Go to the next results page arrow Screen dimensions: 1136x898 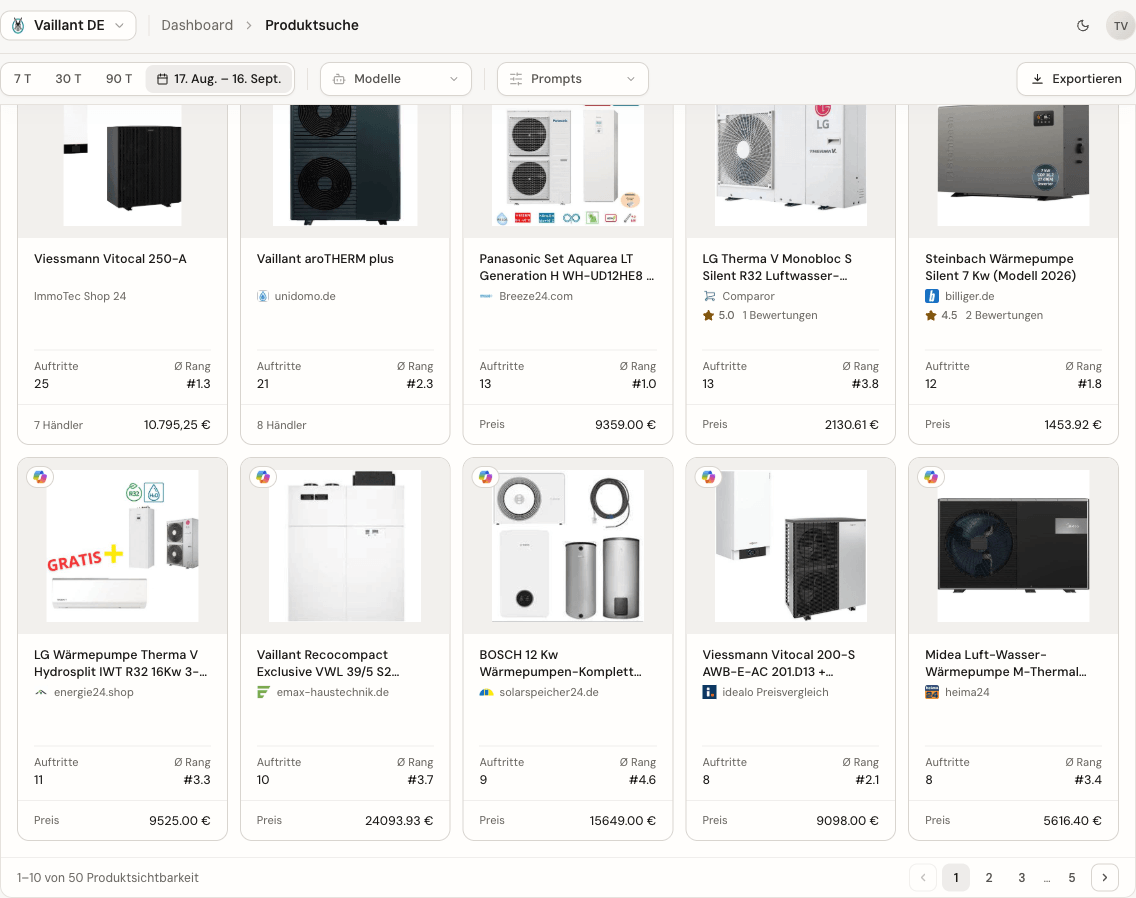[1104, 877]
